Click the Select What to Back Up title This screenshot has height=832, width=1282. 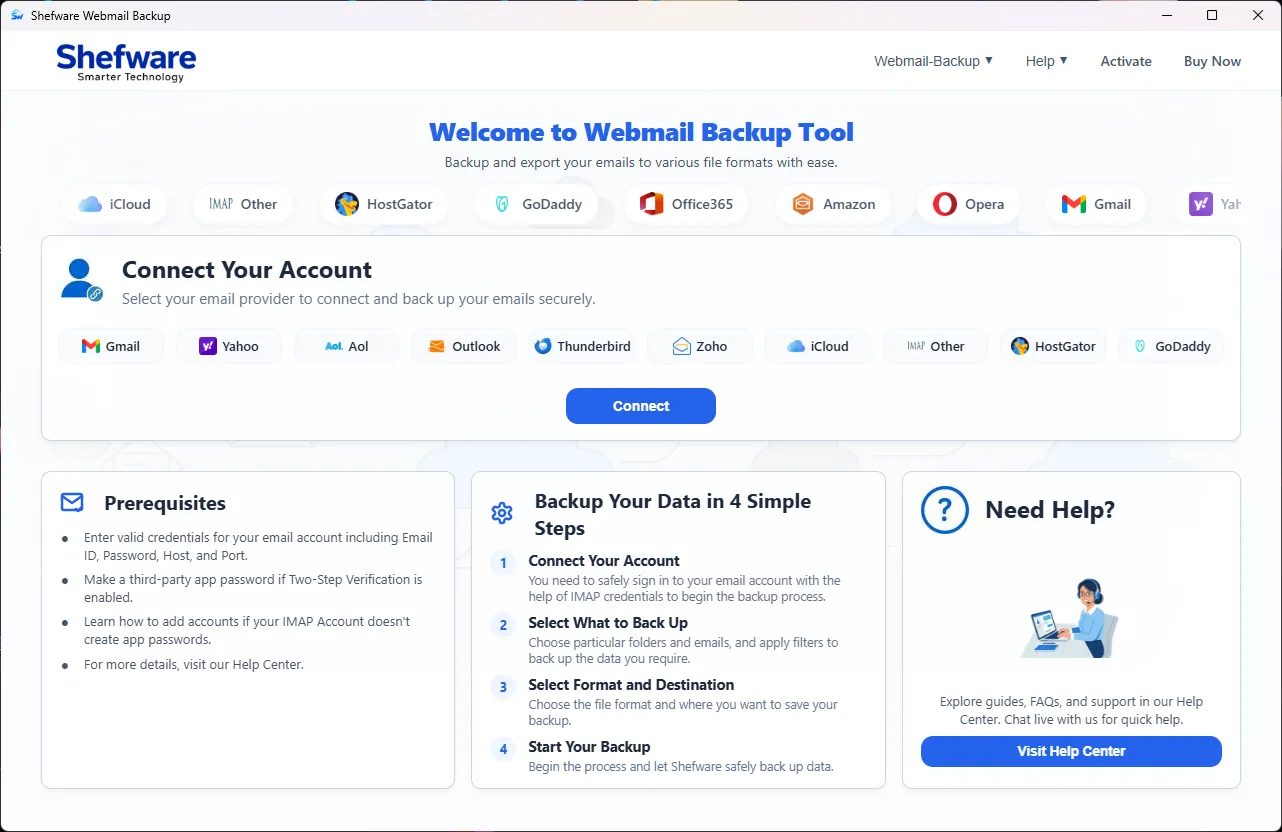(608, 623)
